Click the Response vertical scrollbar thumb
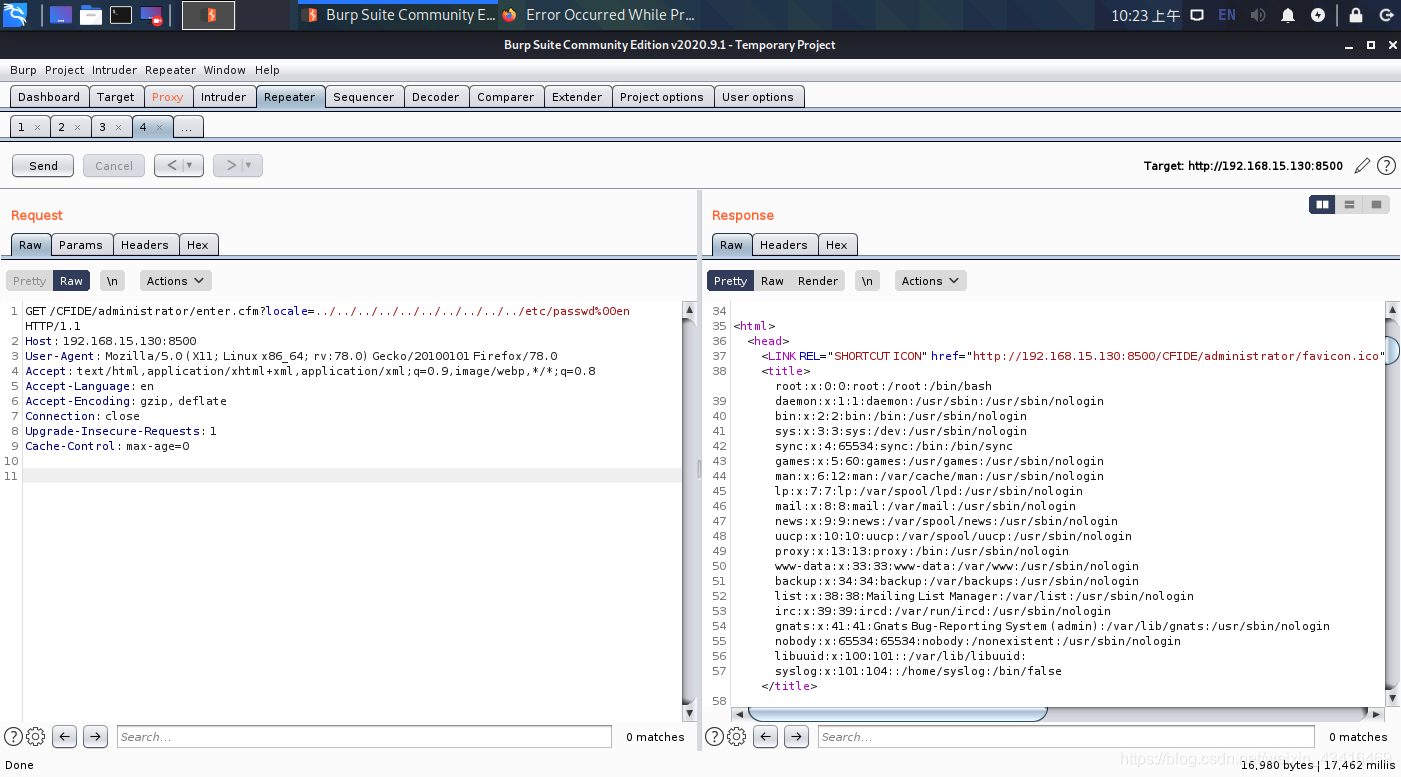 [1391, 350]
